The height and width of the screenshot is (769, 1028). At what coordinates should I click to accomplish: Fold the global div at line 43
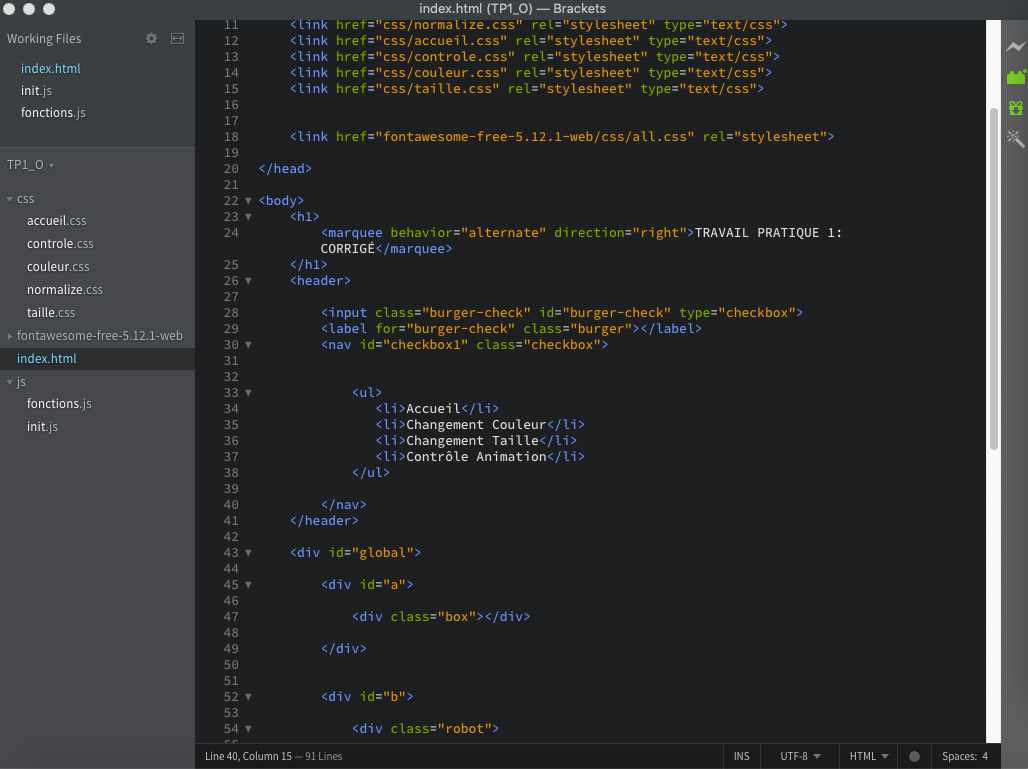tap(248, 553)
